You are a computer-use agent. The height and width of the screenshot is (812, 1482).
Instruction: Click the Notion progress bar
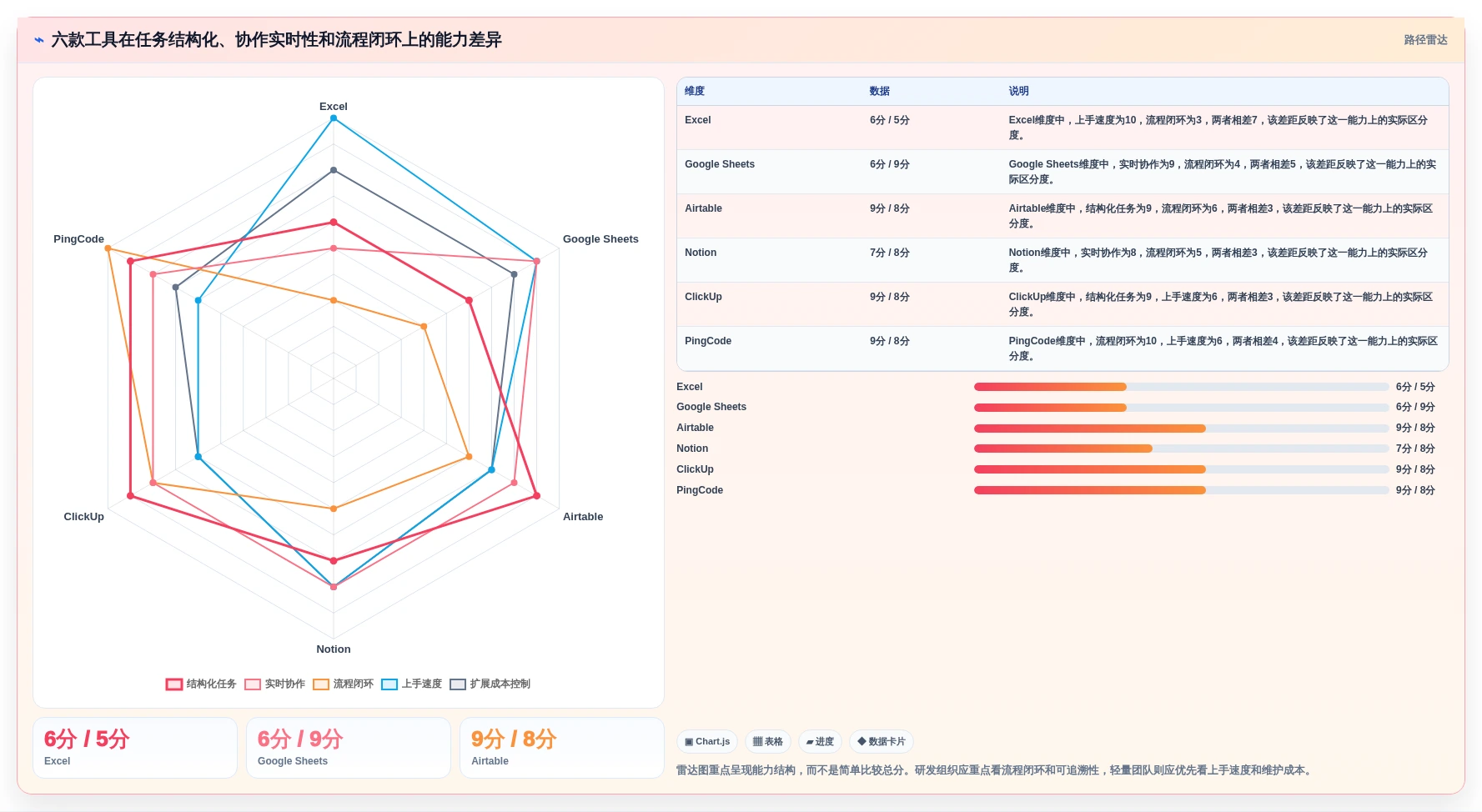1181,449
